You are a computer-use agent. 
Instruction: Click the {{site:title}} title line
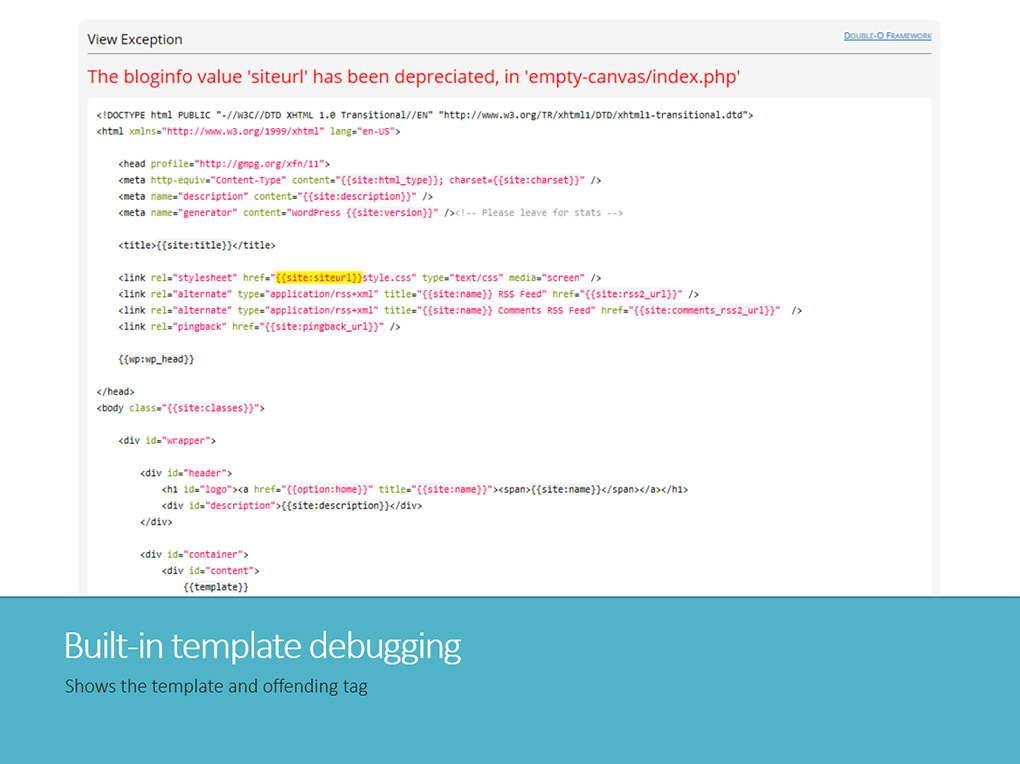tap(196, 245)
